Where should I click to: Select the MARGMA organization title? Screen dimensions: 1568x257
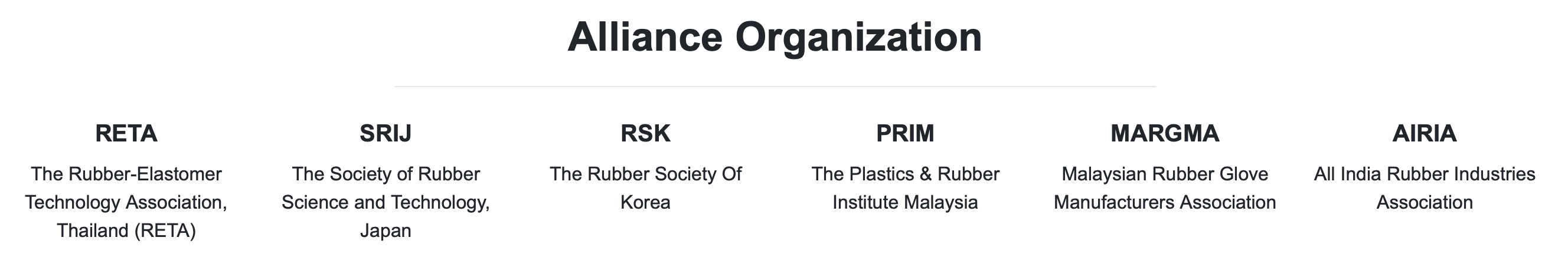coord(1164,133)
